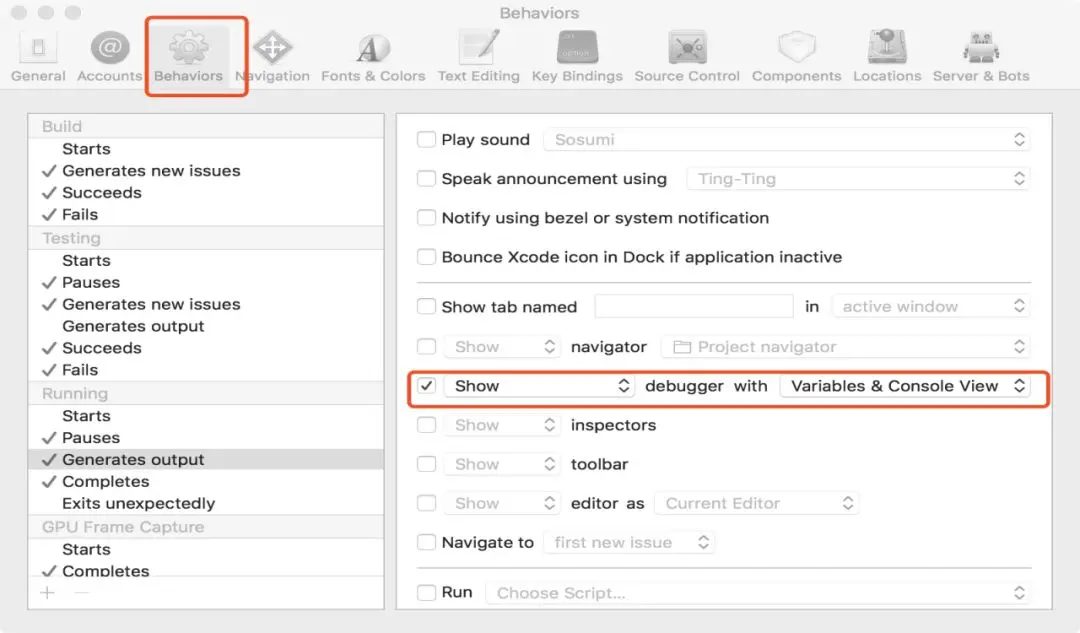Open first new issue dropdown
This screenshot has width=1080, height=633.
629,543
